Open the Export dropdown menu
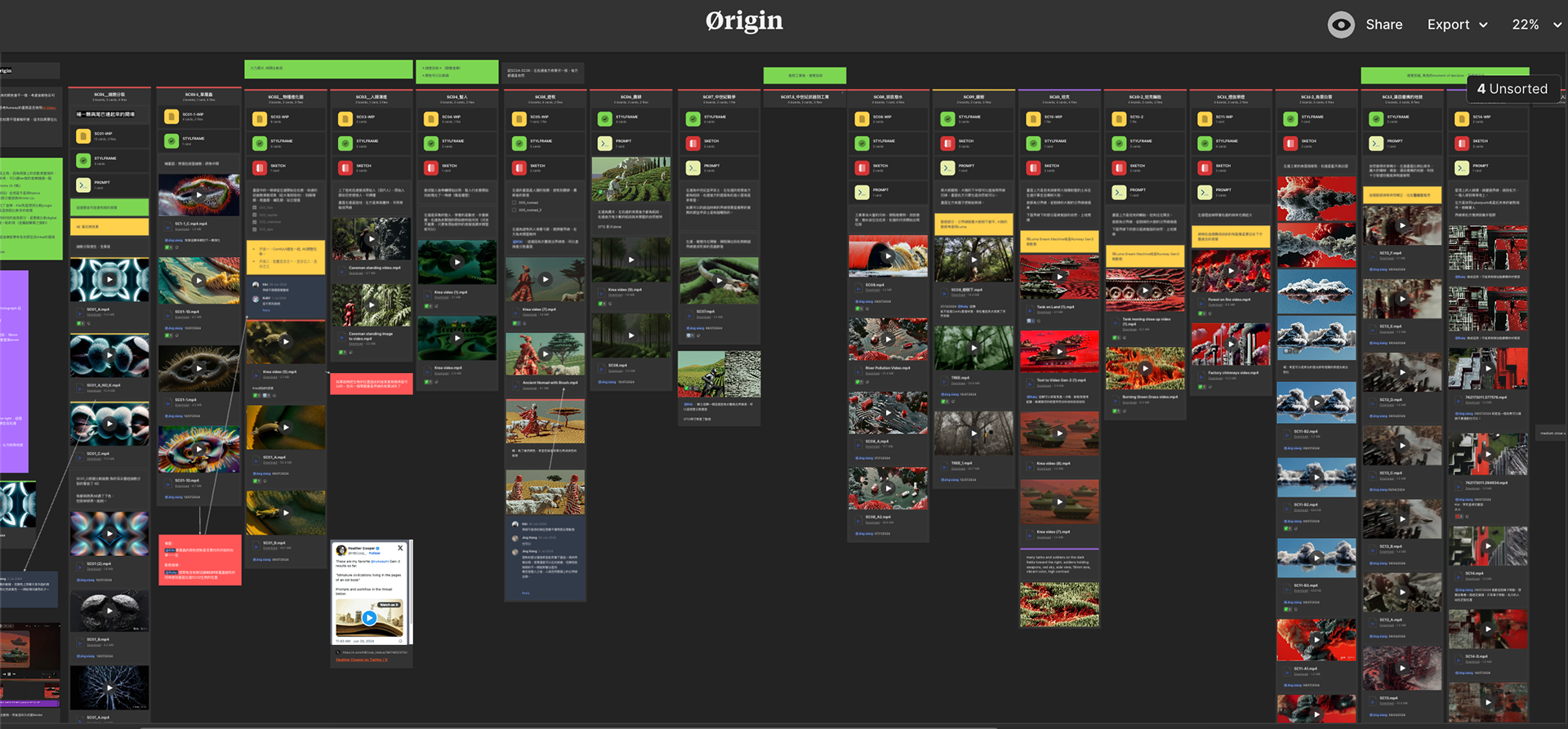1568x729 pixels. point(1457,24)
